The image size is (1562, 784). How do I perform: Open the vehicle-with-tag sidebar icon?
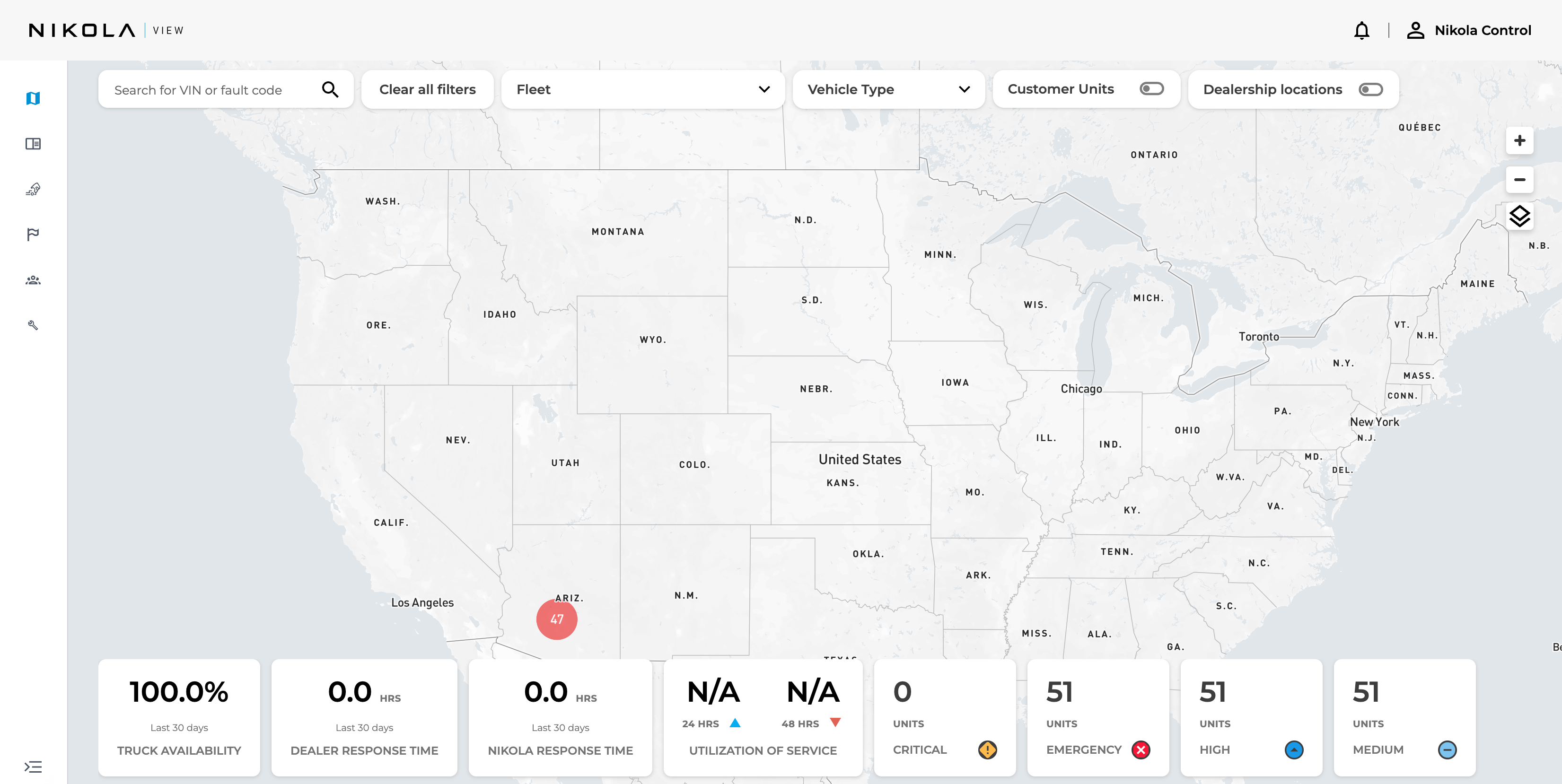pos(34,189)
